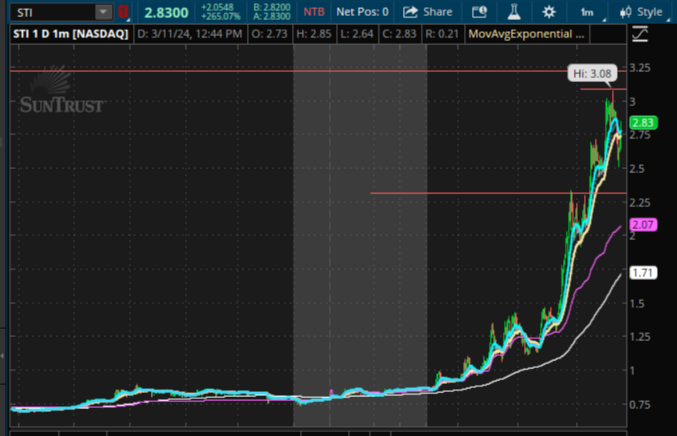
Task: Click the L: 2.64 low value
Action: point(357,34)
